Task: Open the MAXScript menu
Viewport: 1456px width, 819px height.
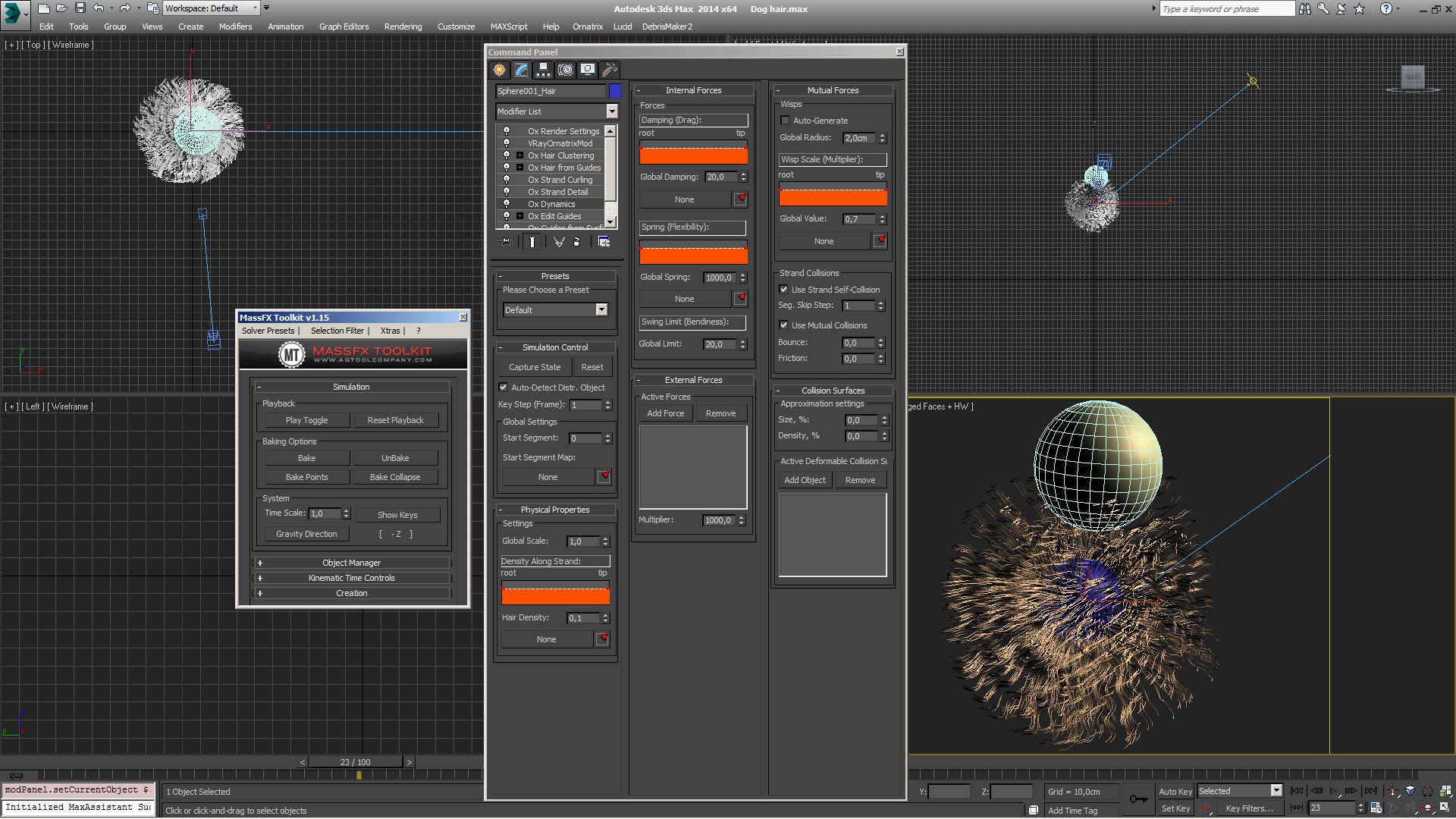Action: pyautogui.click(x=508, y=27)
